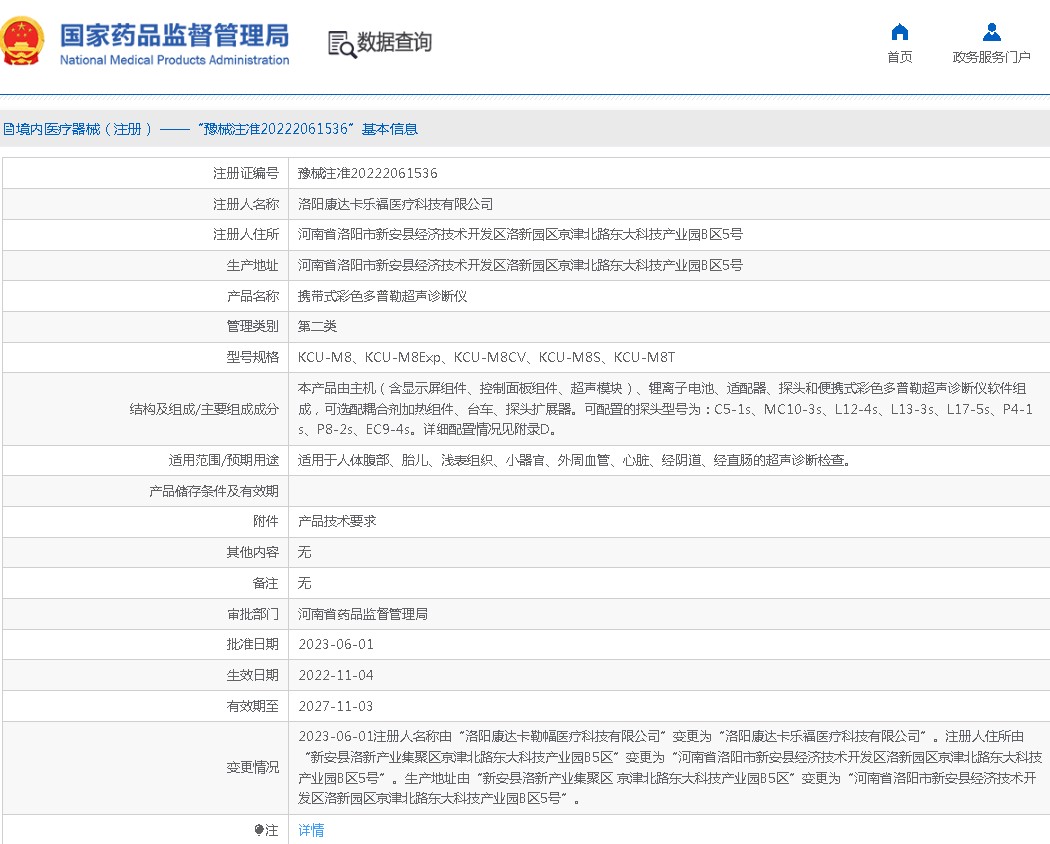Click the NMPA national emblem logo

tap(24, 42)
